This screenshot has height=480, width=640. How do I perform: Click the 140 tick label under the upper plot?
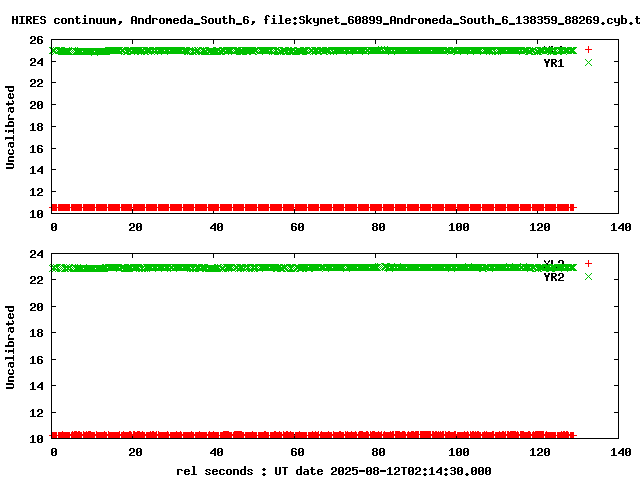click(x=621, y=227)
